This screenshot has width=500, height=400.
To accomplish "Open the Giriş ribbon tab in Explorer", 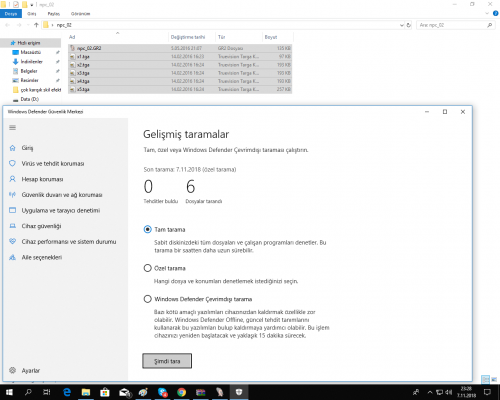I will click(x=32, y=14).
